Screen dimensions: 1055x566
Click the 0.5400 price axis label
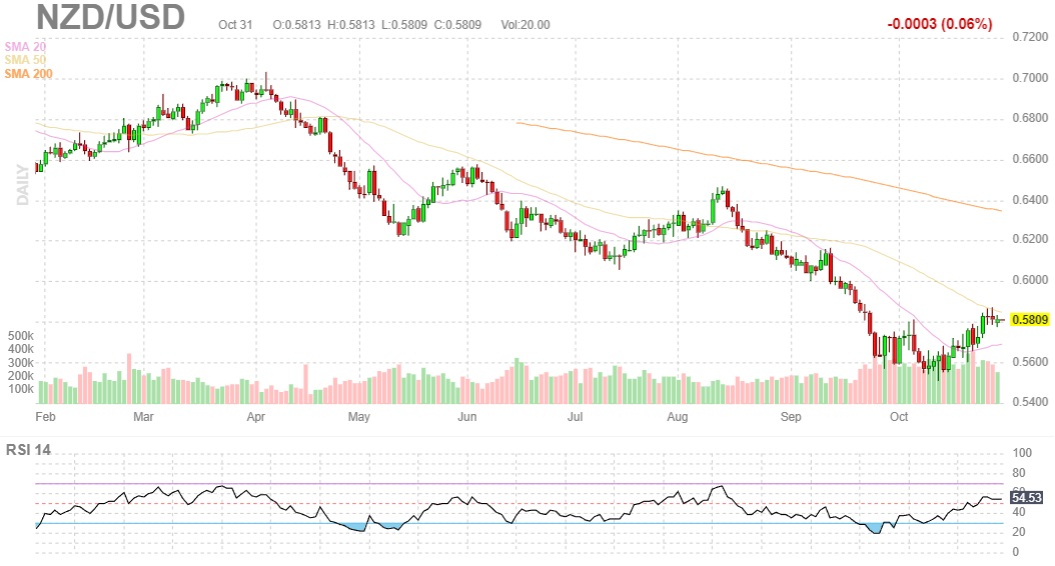(1030, 402)
